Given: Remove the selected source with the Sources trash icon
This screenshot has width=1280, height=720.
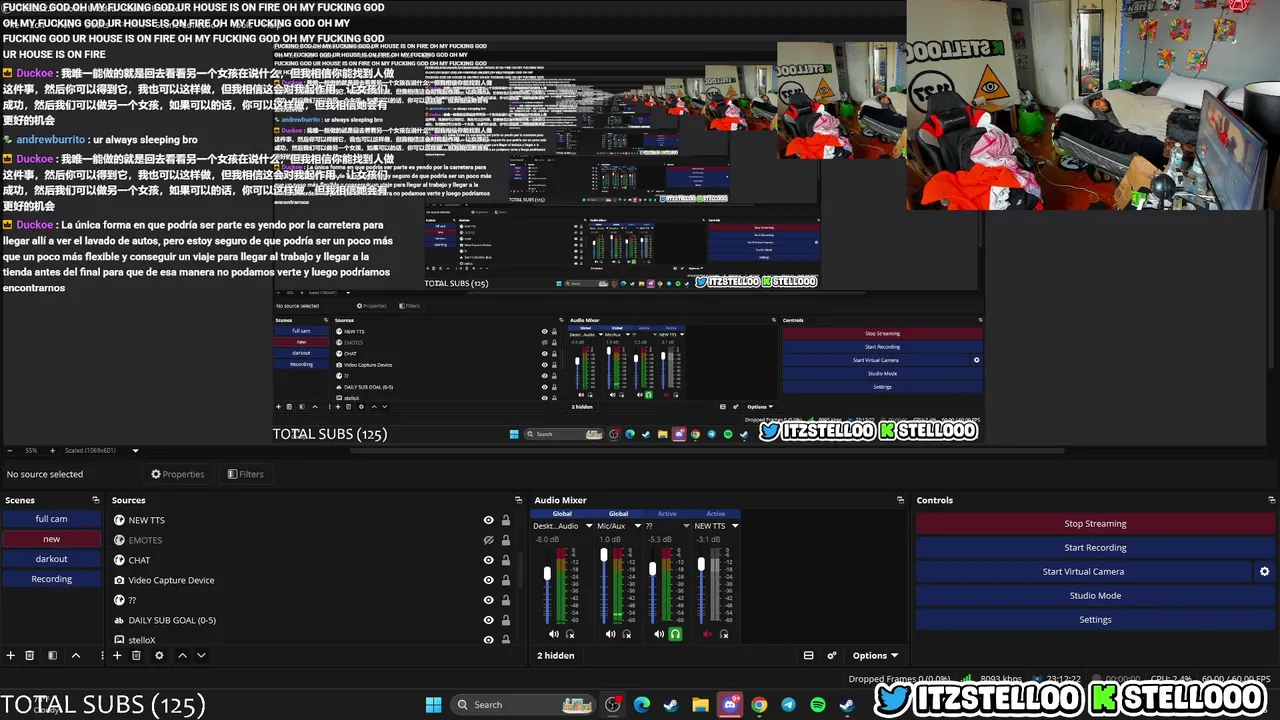Looking at the screenshot, I should point(137,656).
